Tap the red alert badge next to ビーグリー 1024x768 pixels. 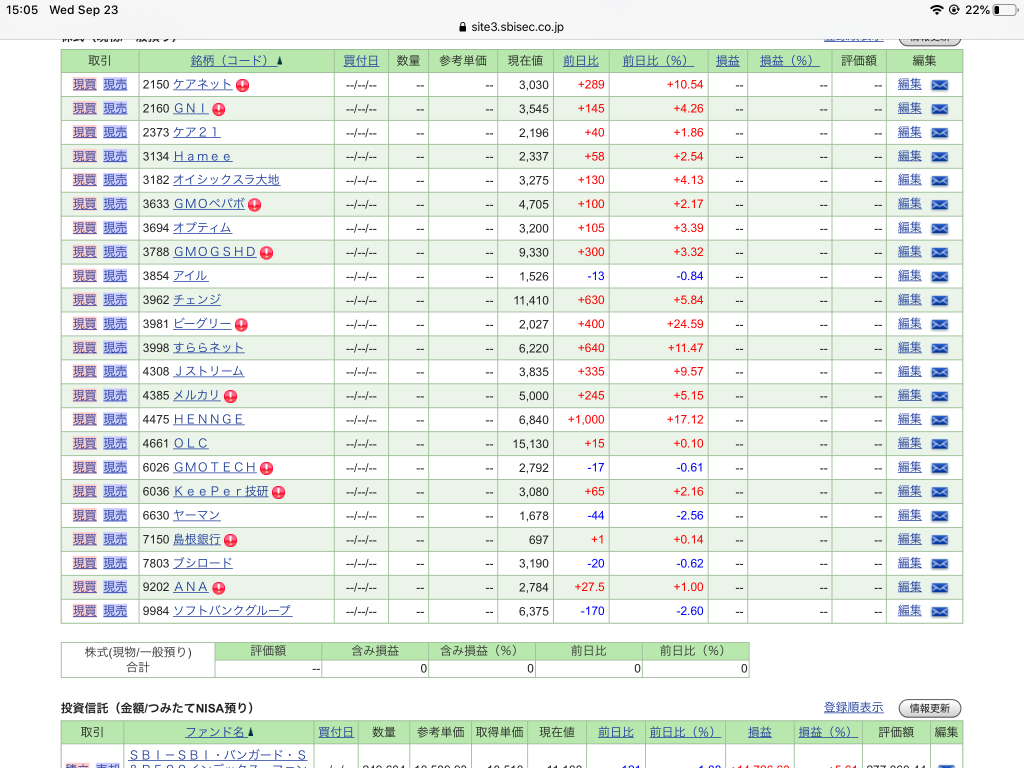[241, 325]
